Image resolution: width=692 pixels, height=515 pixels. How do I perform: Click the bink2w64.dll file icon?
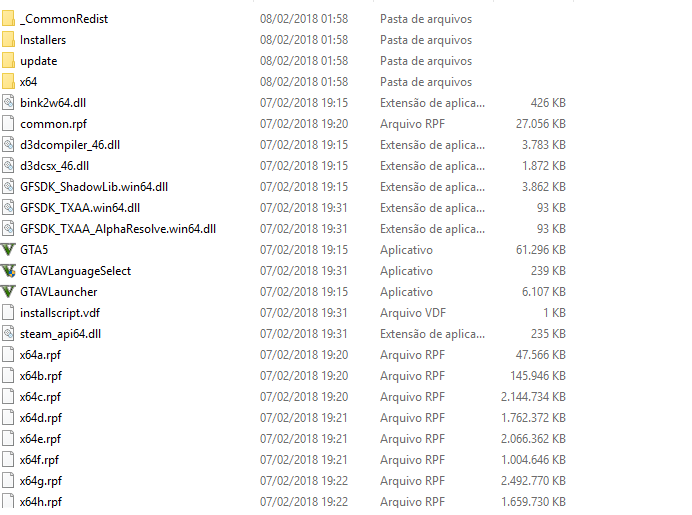point(8,103)
